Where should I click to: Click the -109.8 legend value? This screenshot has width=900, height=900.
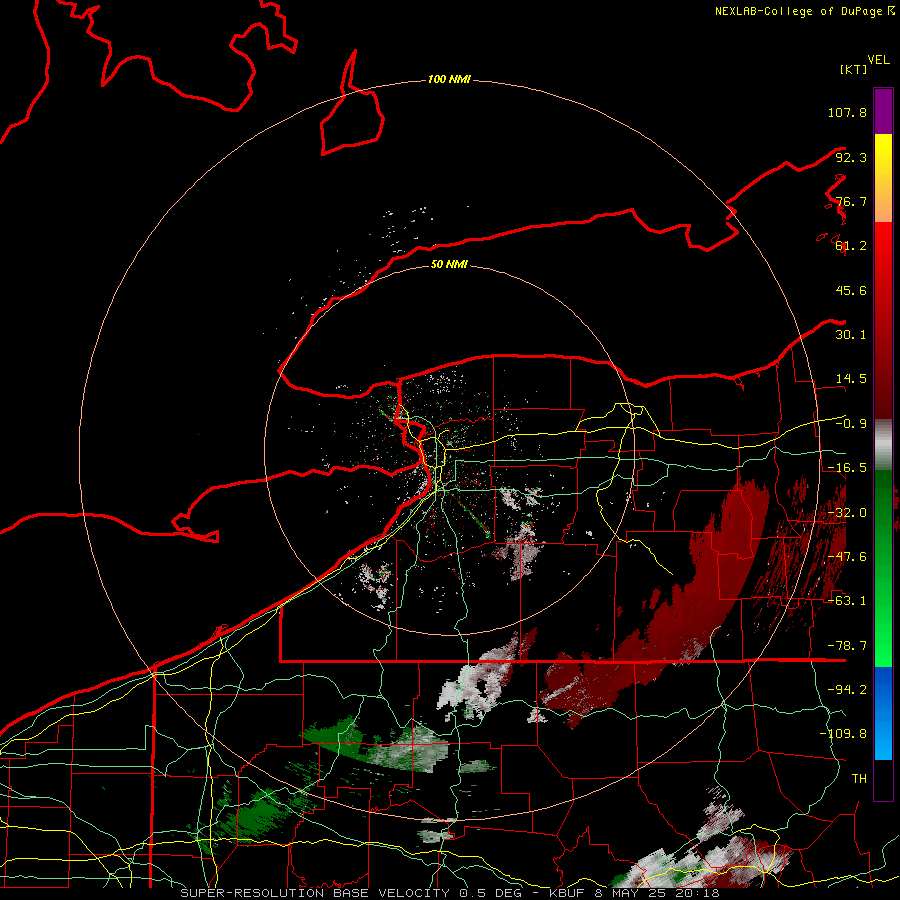coord(843,734)
